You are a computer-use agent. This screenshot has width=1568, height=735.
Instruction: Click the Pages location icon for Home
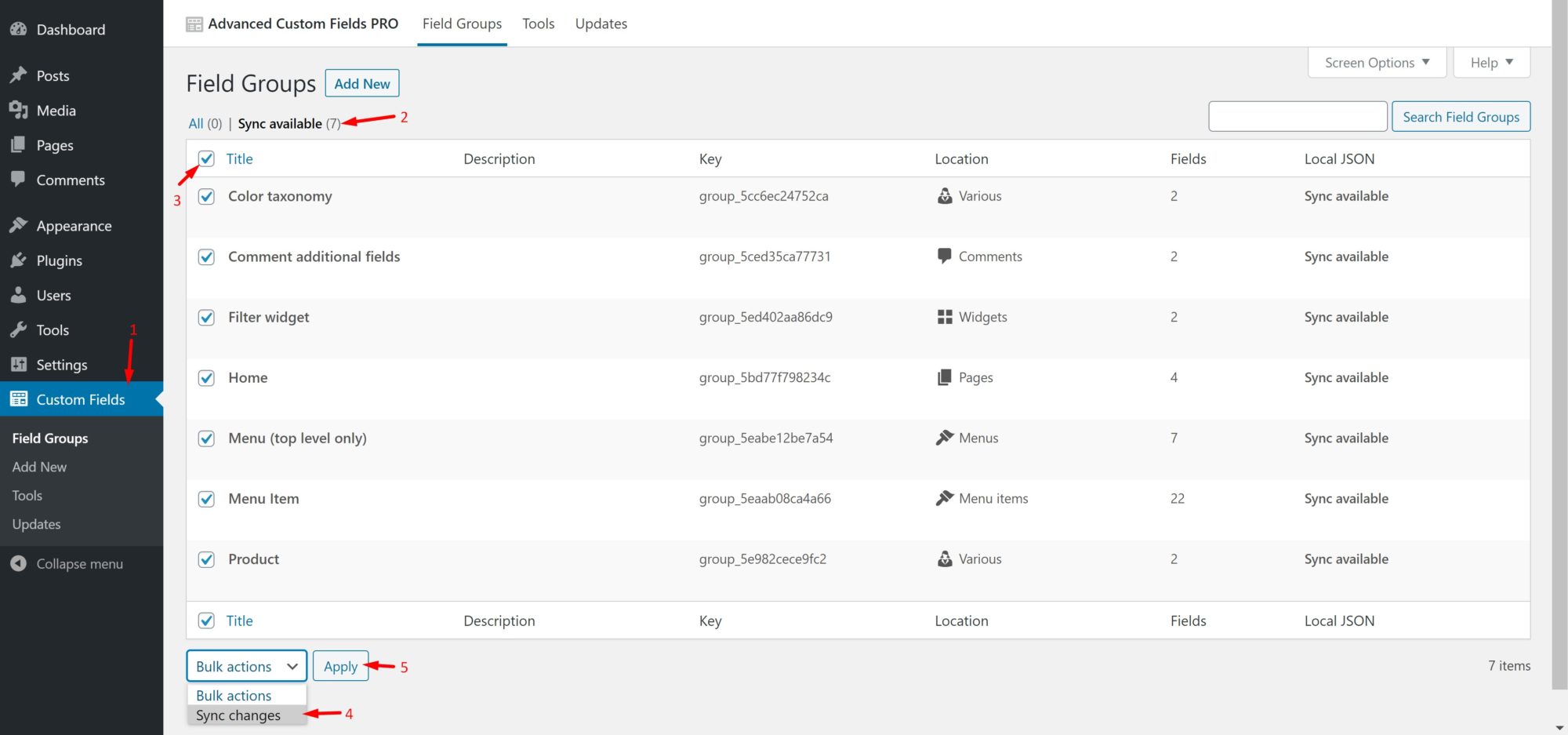(x=945, y=377)
